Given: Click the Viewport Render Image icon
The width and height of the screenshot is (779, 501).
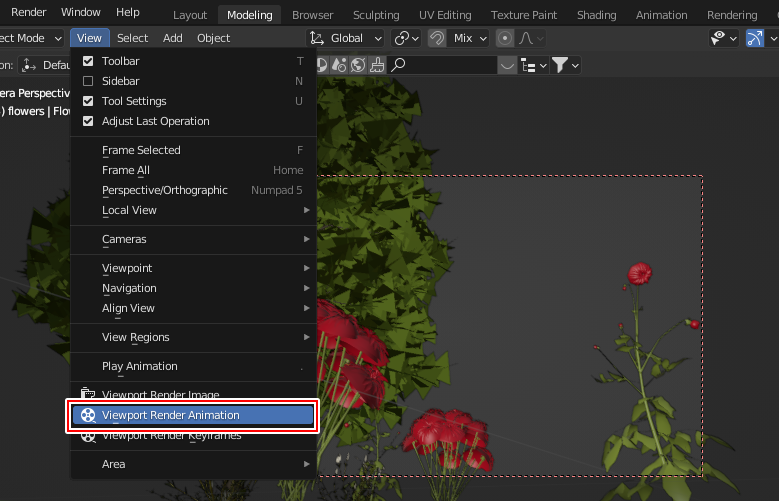Looking at the screenshot, I should click(89, 395).
